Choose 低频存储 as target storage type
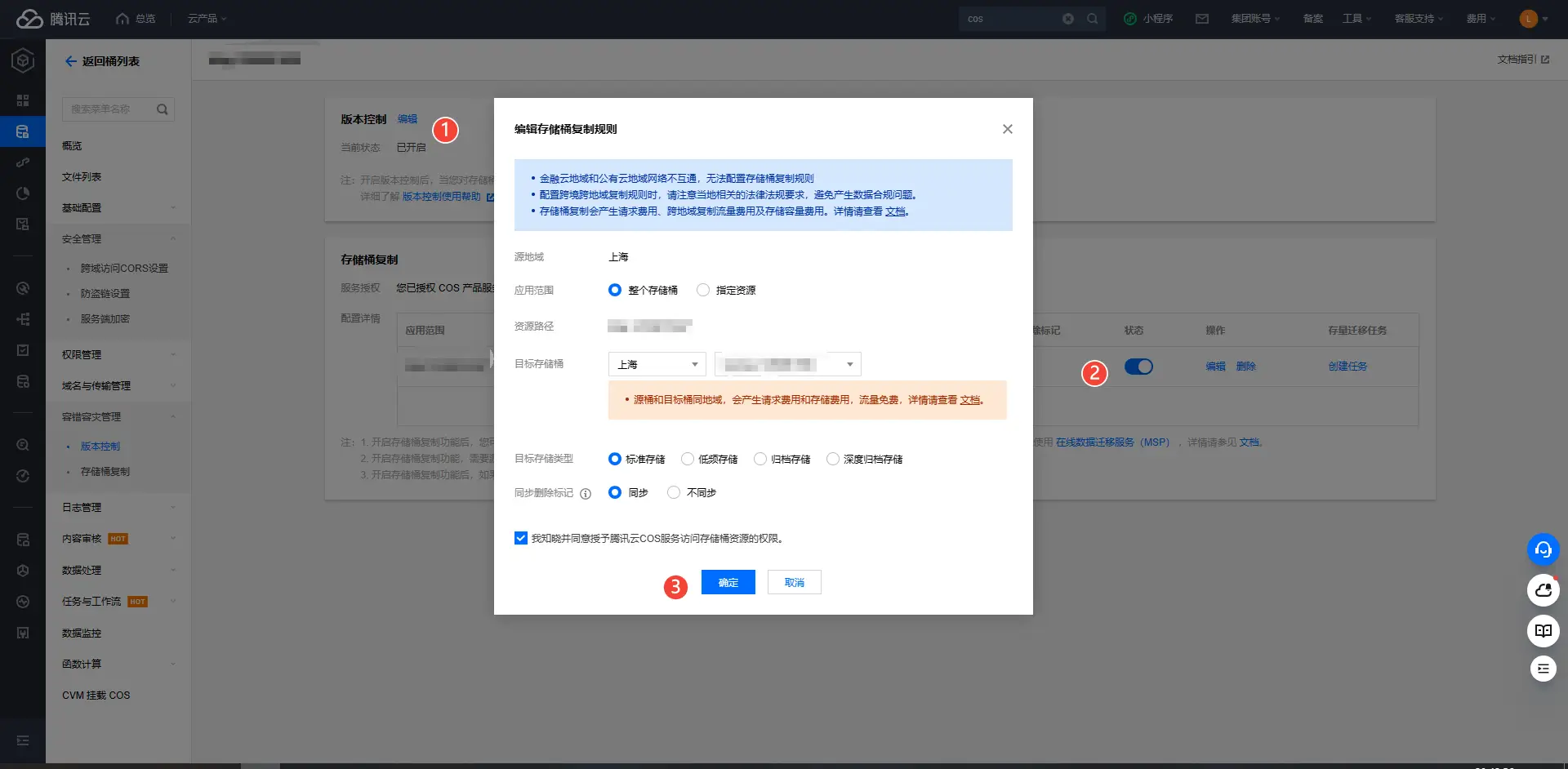Image resolution: width=1568 pixels, height=769 pixels. (x=688, y=459)
